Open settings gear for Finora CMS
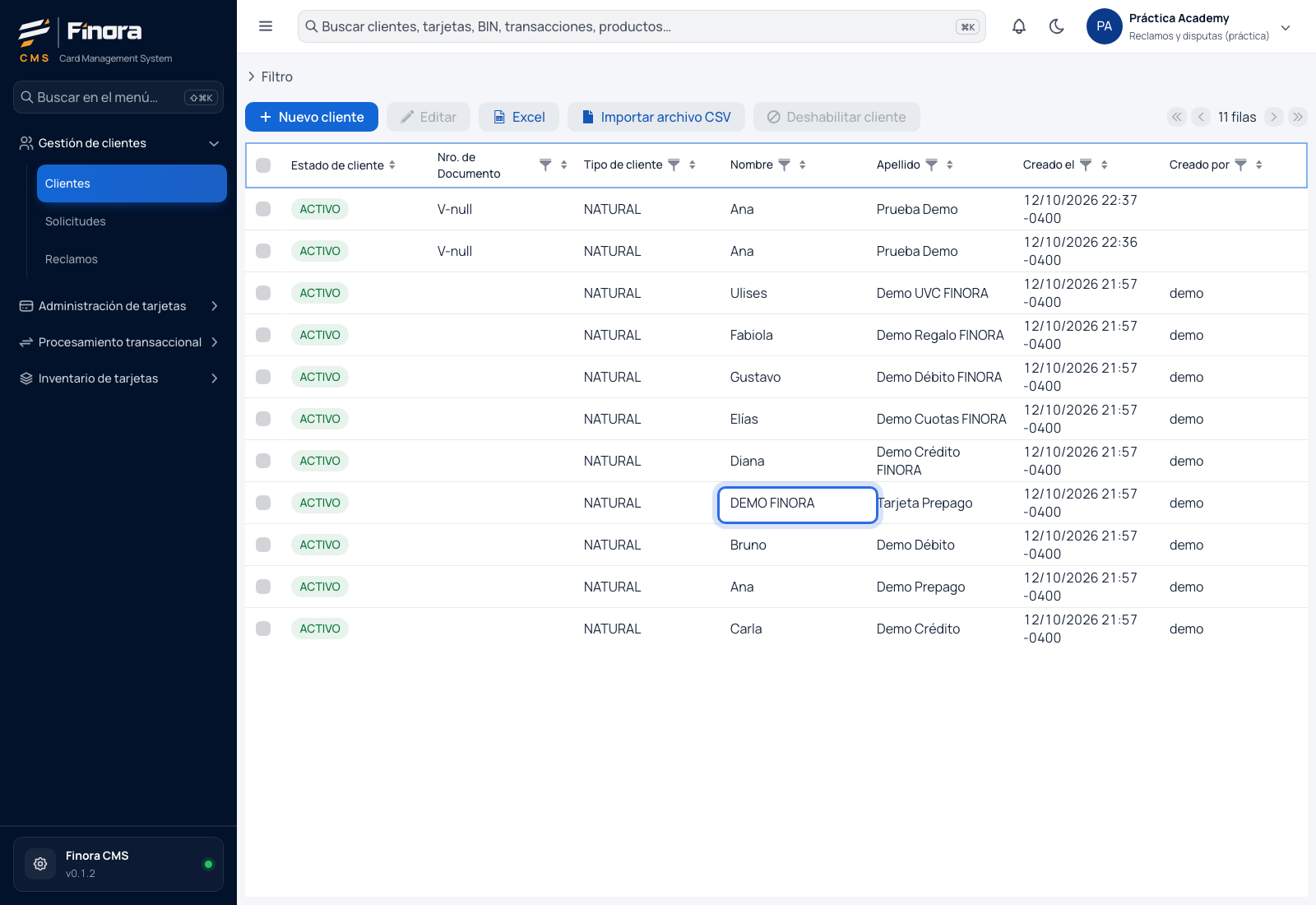Viewport: 1316px width, 905px height. coord(40,864)
